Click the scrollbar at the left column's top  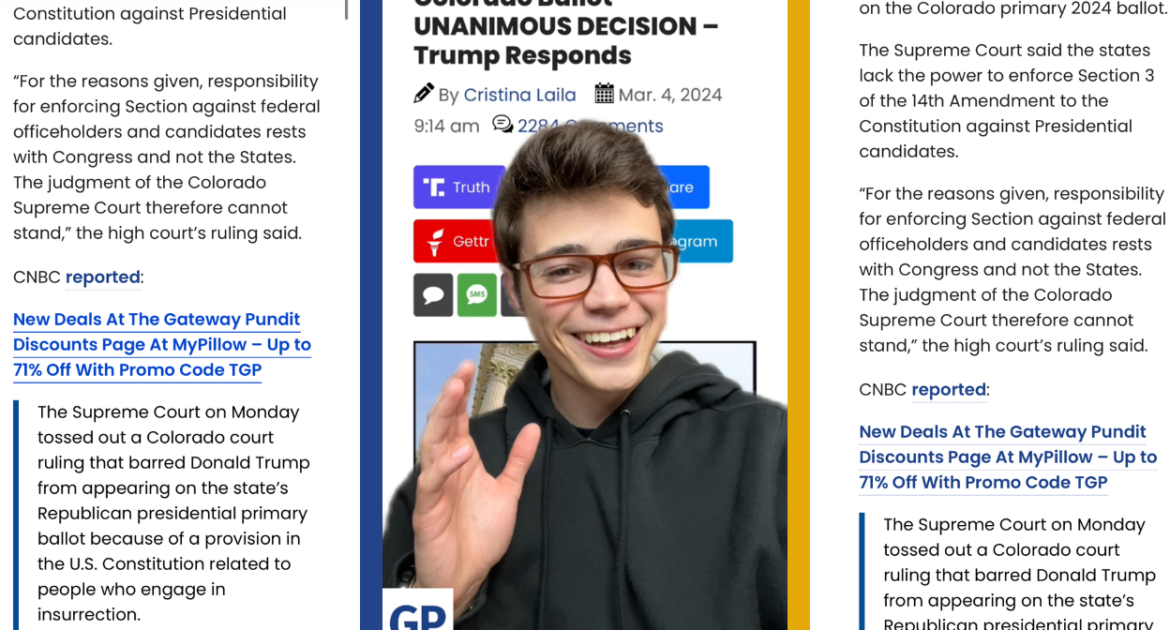(346, 9)
